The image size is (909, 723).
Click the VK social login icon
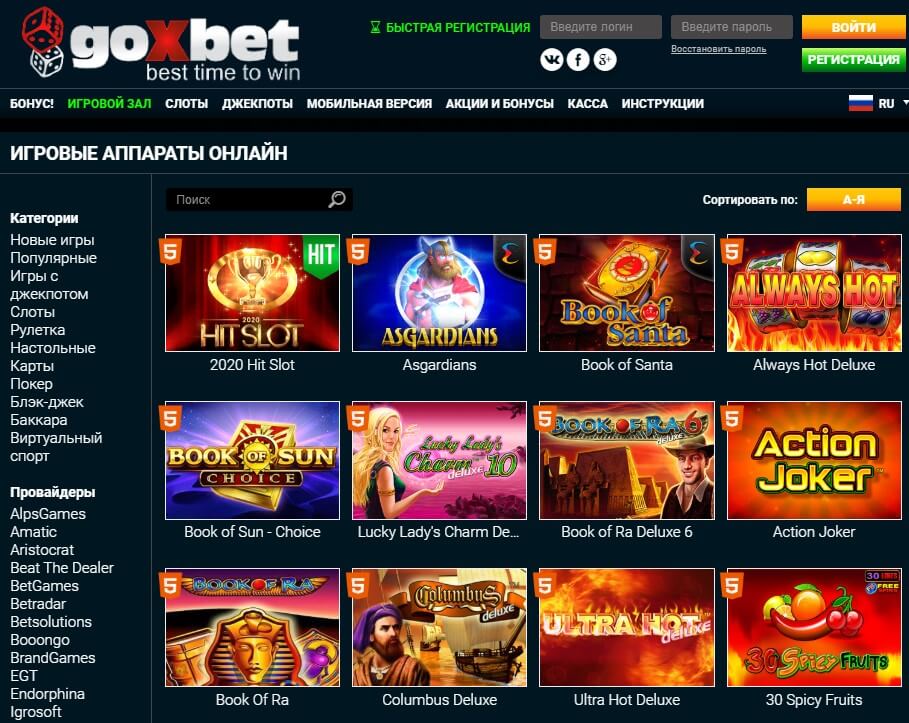[551, 60]
